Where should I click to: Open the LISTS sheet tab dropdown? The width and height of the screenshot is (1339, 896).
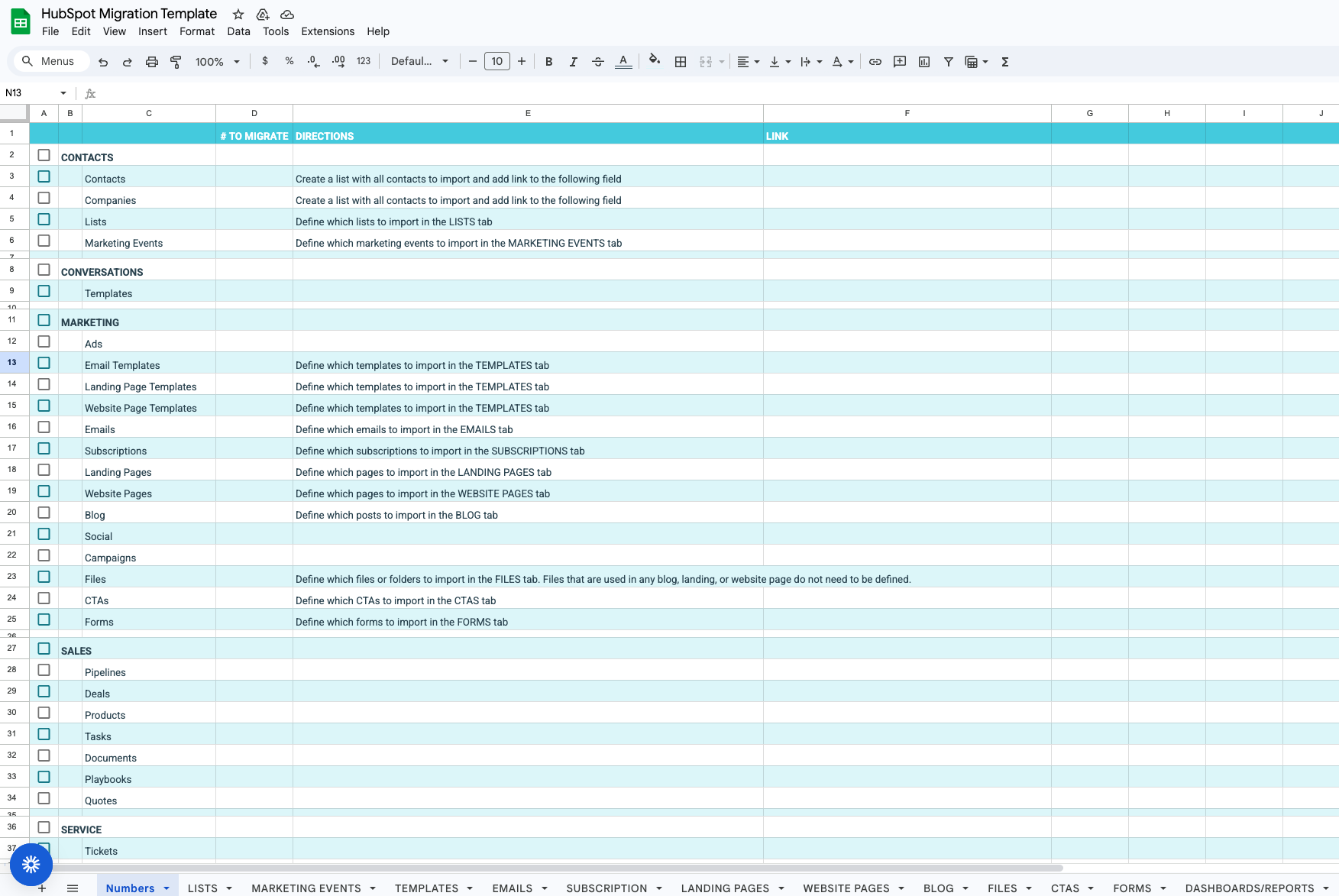pyautogui.click(x=231, y=888)
